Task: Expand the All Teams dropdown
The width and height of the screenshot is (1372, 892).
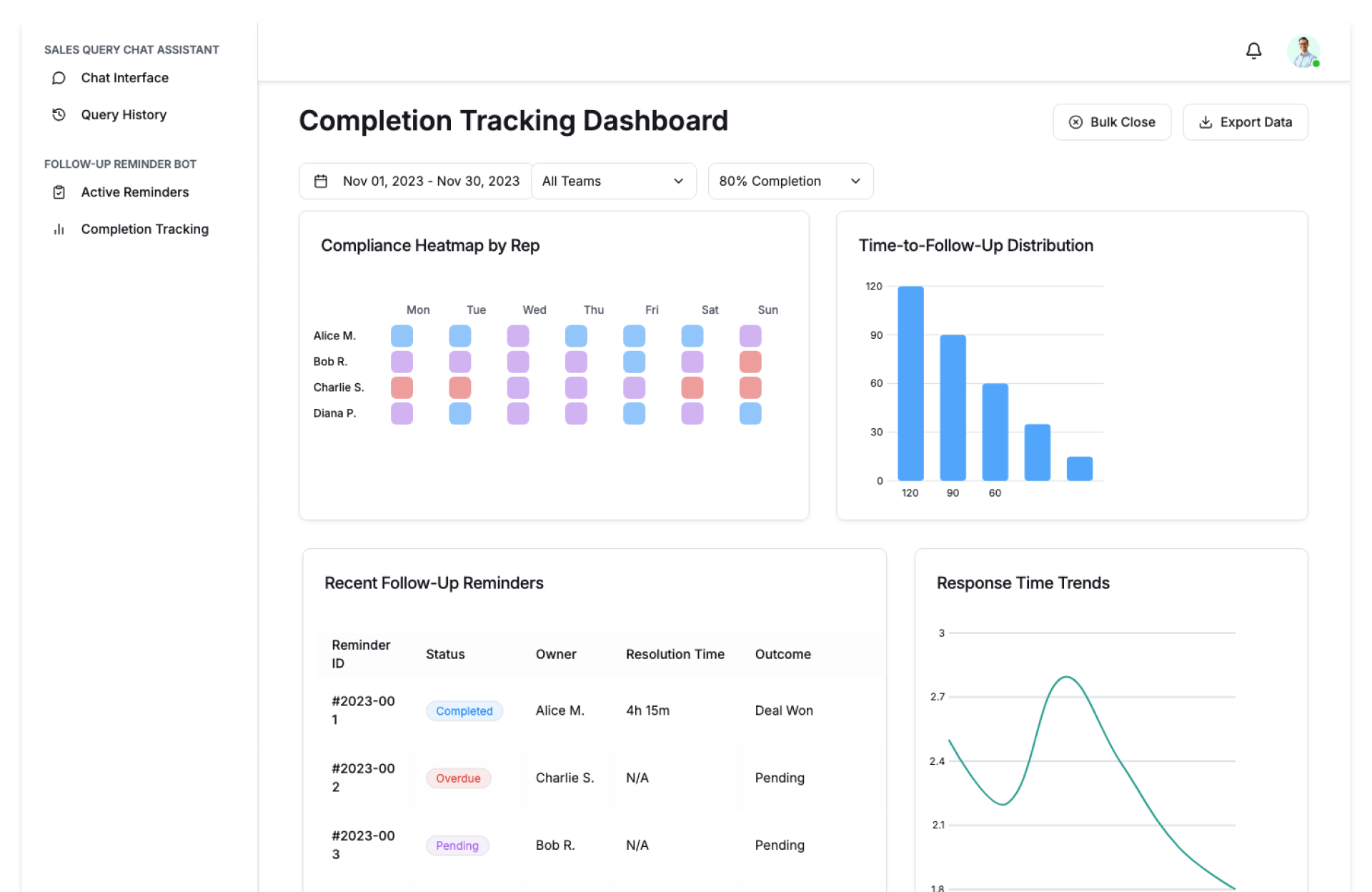Action: coord(613,182)
